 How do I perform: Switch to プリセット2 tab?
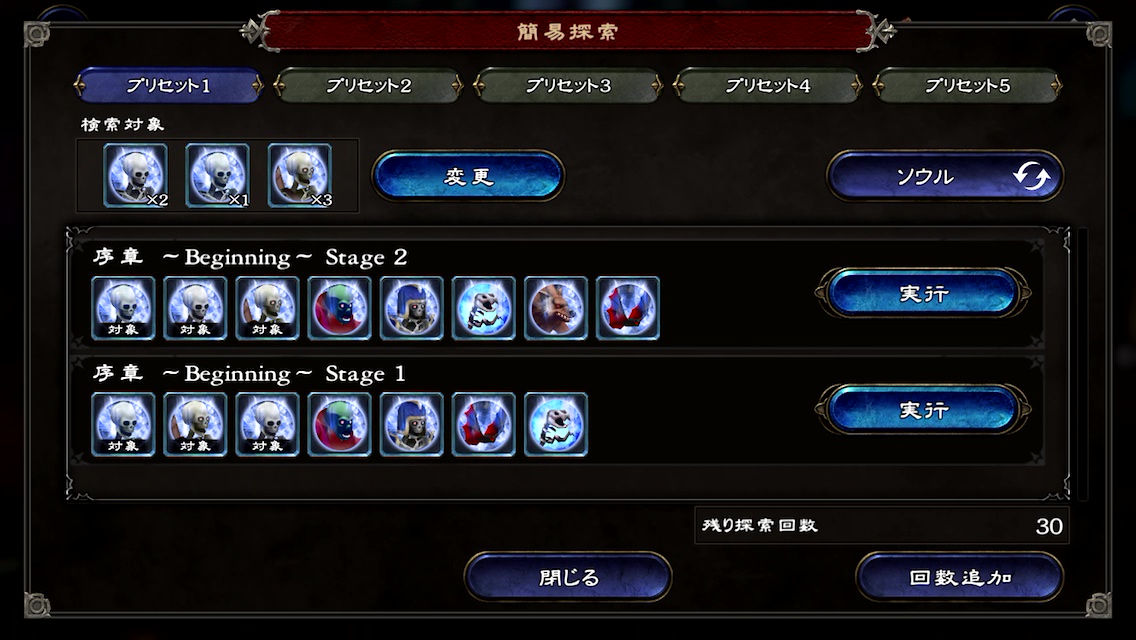point(368,86)
